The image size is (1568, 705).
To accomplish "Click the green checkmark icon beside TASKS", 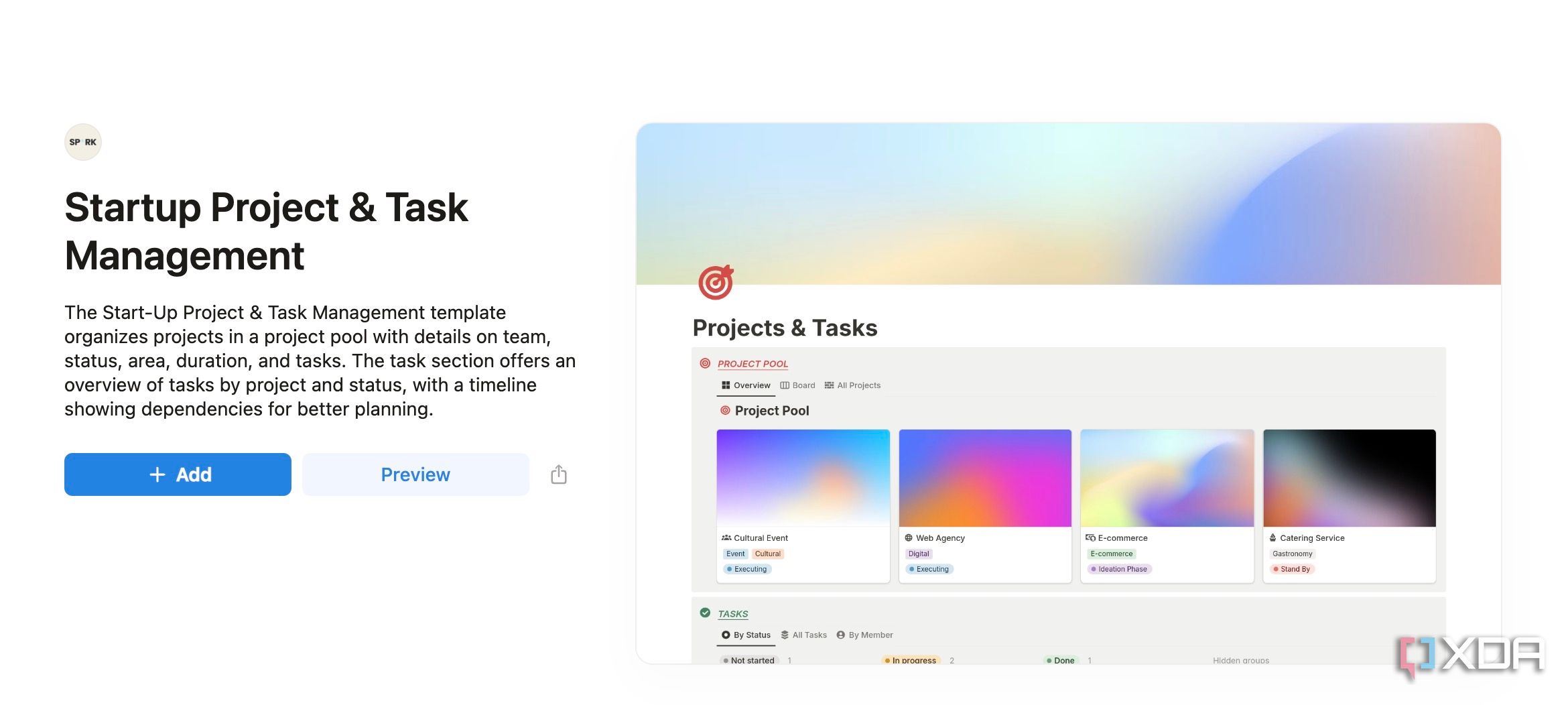I will click(x=705, y=613).
